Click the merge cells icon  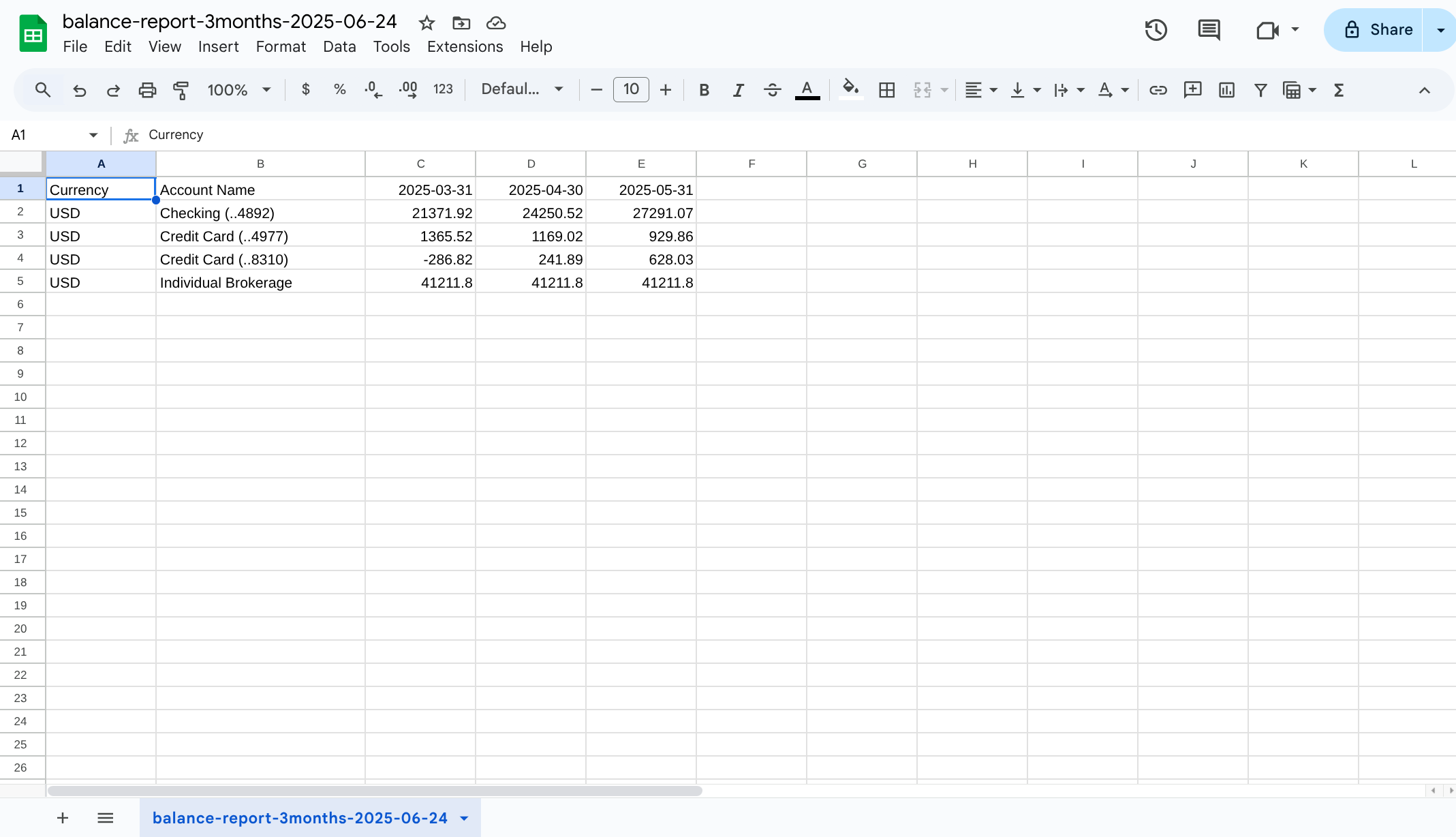pyautogui.click(x=922, y=90)
